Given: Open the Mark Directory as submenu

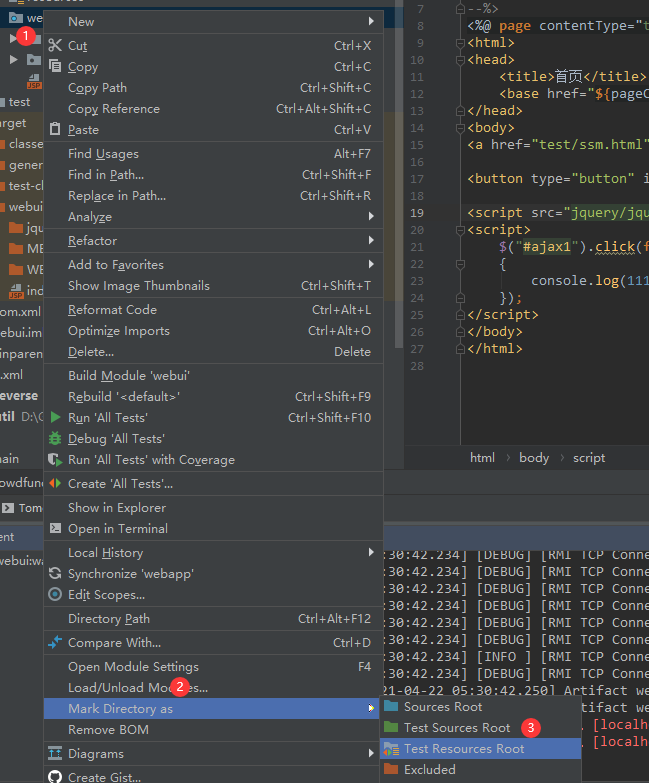Looking at the screenshot, I should [x=214, y=709].
